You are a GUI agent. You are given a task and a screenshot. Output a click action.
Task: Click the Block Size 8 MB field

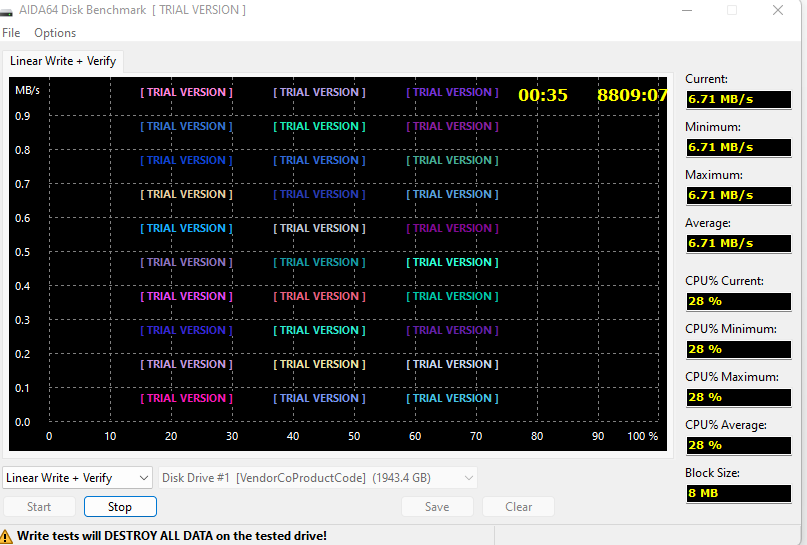pos(733,493)
